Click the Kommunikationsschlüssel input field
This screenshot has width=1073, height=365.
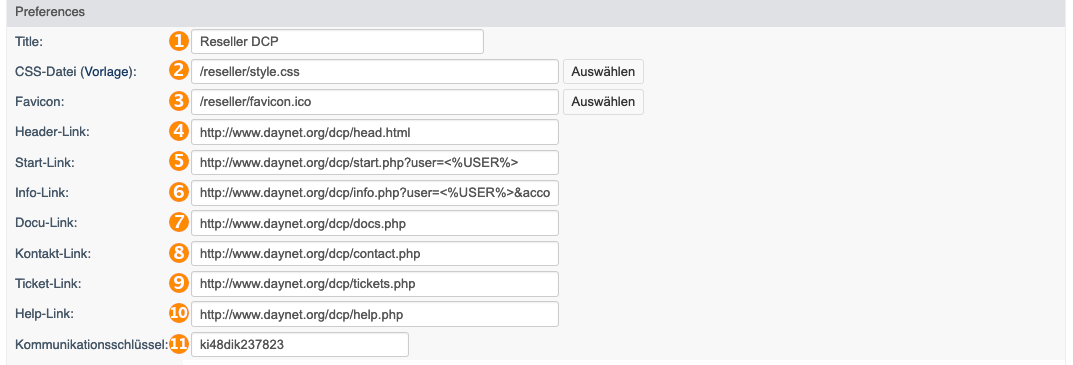point(300,344)
